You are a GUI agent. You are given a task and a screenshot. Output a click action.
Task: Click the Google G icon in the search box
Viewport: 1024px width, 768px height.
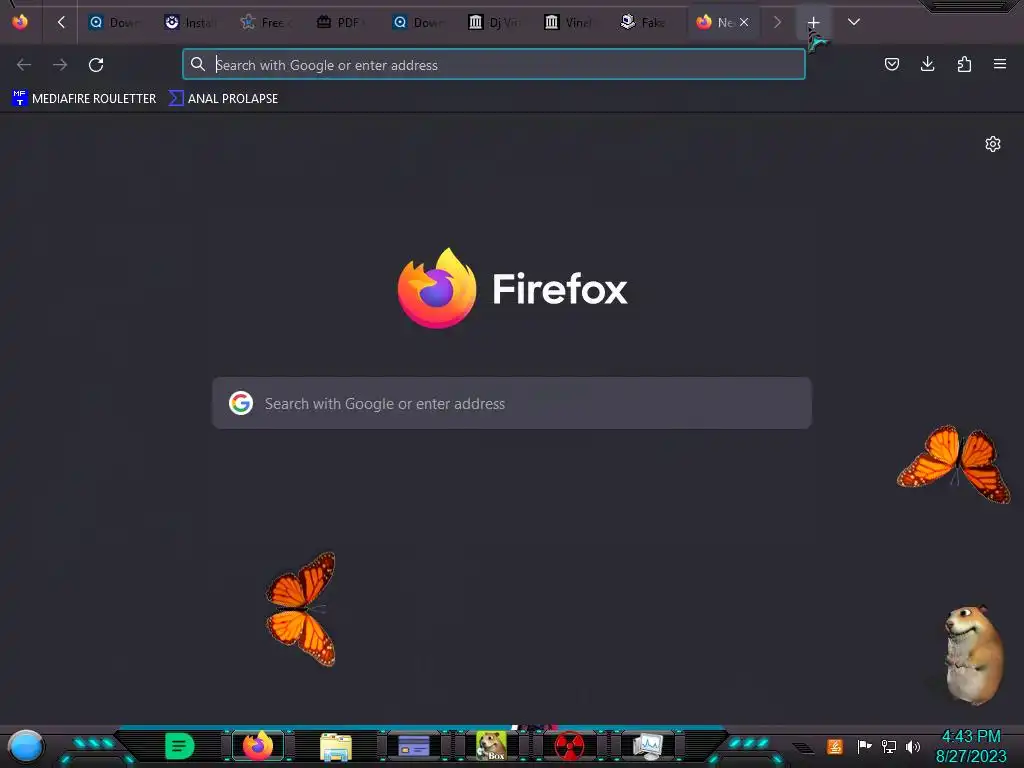click(x=241, y=403)
